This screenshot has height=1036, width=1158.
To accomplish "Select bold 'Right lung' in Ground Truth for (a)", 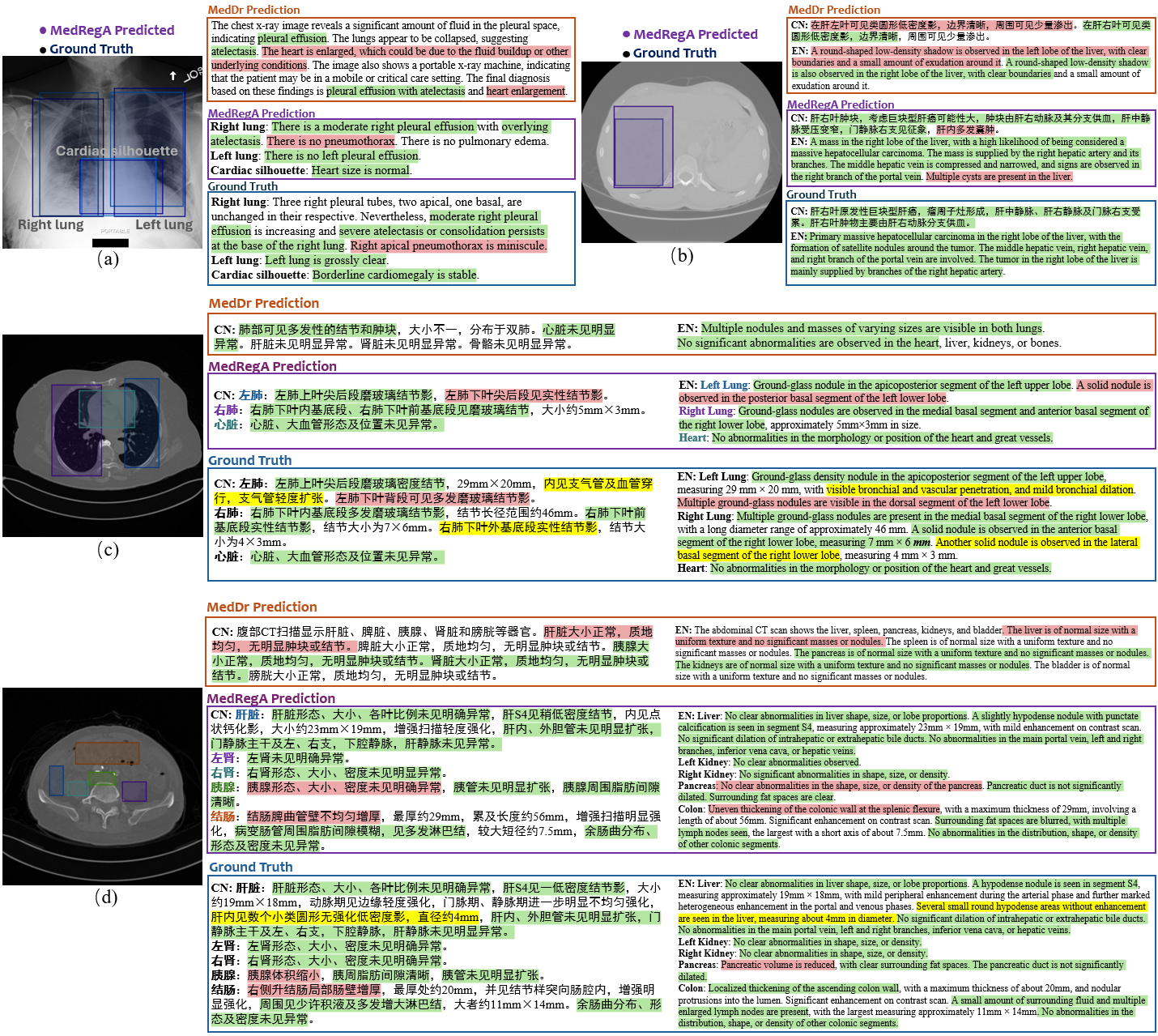I will (239, 203).
